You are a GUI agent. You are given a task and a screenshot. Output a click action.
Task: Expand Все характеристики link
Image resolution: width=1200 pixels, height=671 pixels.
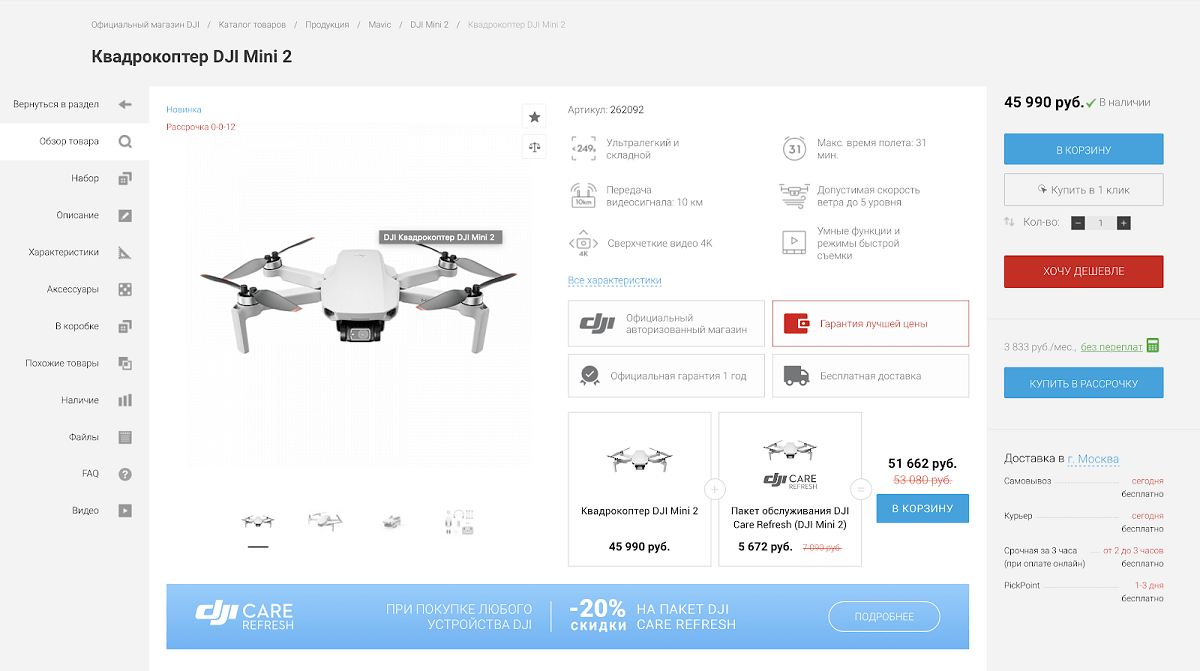point(615,281)
